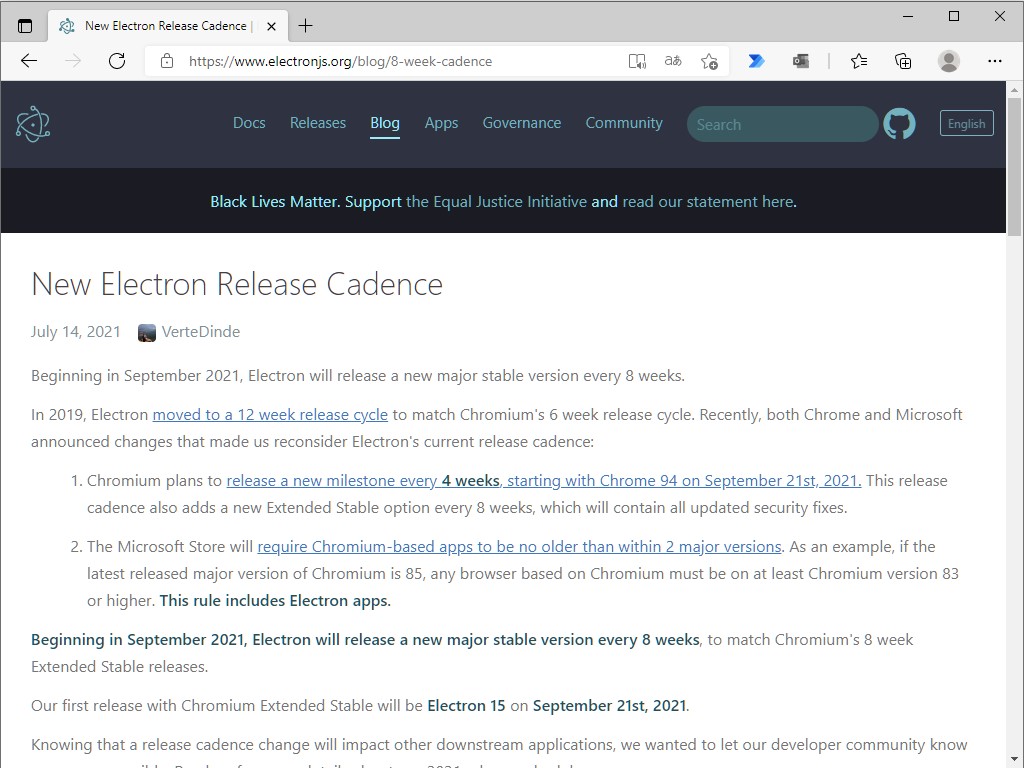Screen dimensions: 1024x768
Task: Click the bold 'Electron 15' text
Action: (x=466, y=706)
